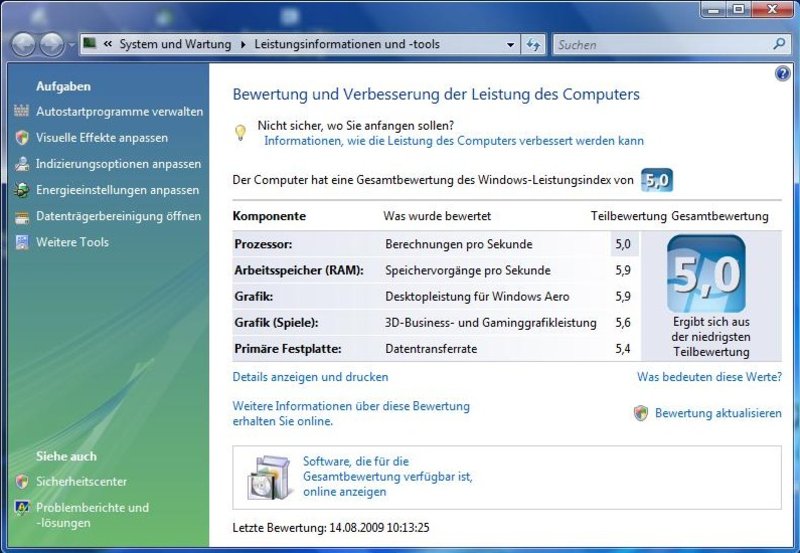The width and height of the screenshot is (800, 553).
Task: Click the Indizierungsoptionen anpassen icon
Action: 22,164
